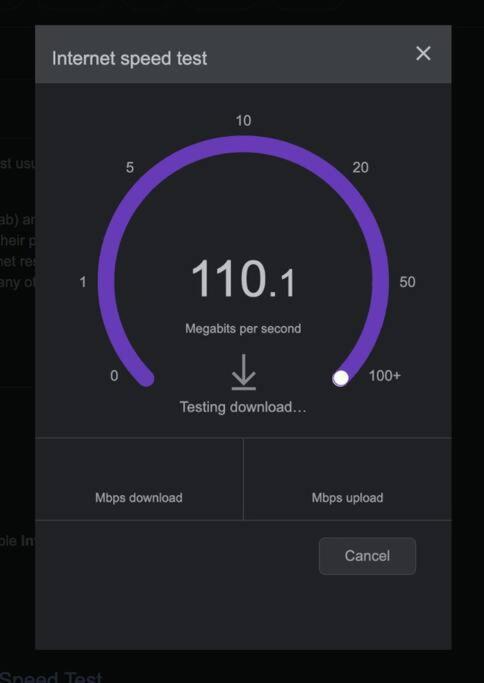Image resolution: width=484 pixels, height=683 pixels.
Task: Click the 110.1 speed reading
Action: 243,279
